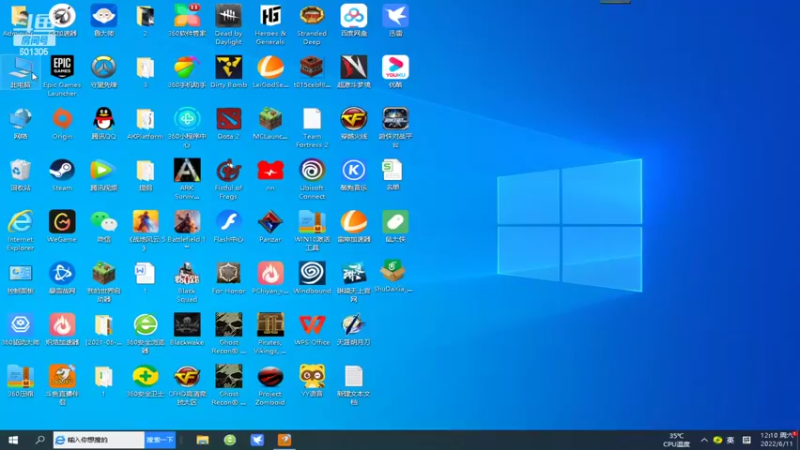Viewport: 800px width, 450px height.
Task: Open Ubisoft Connect shortcut
Action: tap(312, 170)
